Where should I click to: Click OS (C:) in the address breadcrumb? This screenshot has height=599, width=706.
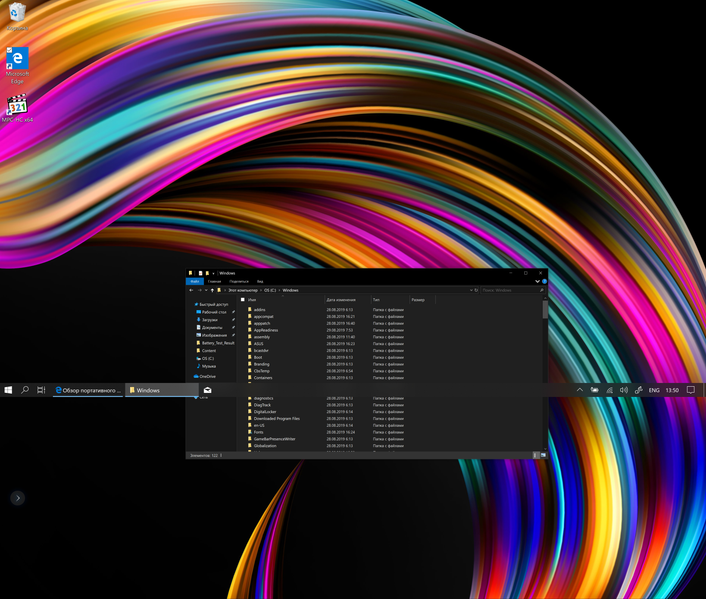pyautogui.click(x=270, y=290)
